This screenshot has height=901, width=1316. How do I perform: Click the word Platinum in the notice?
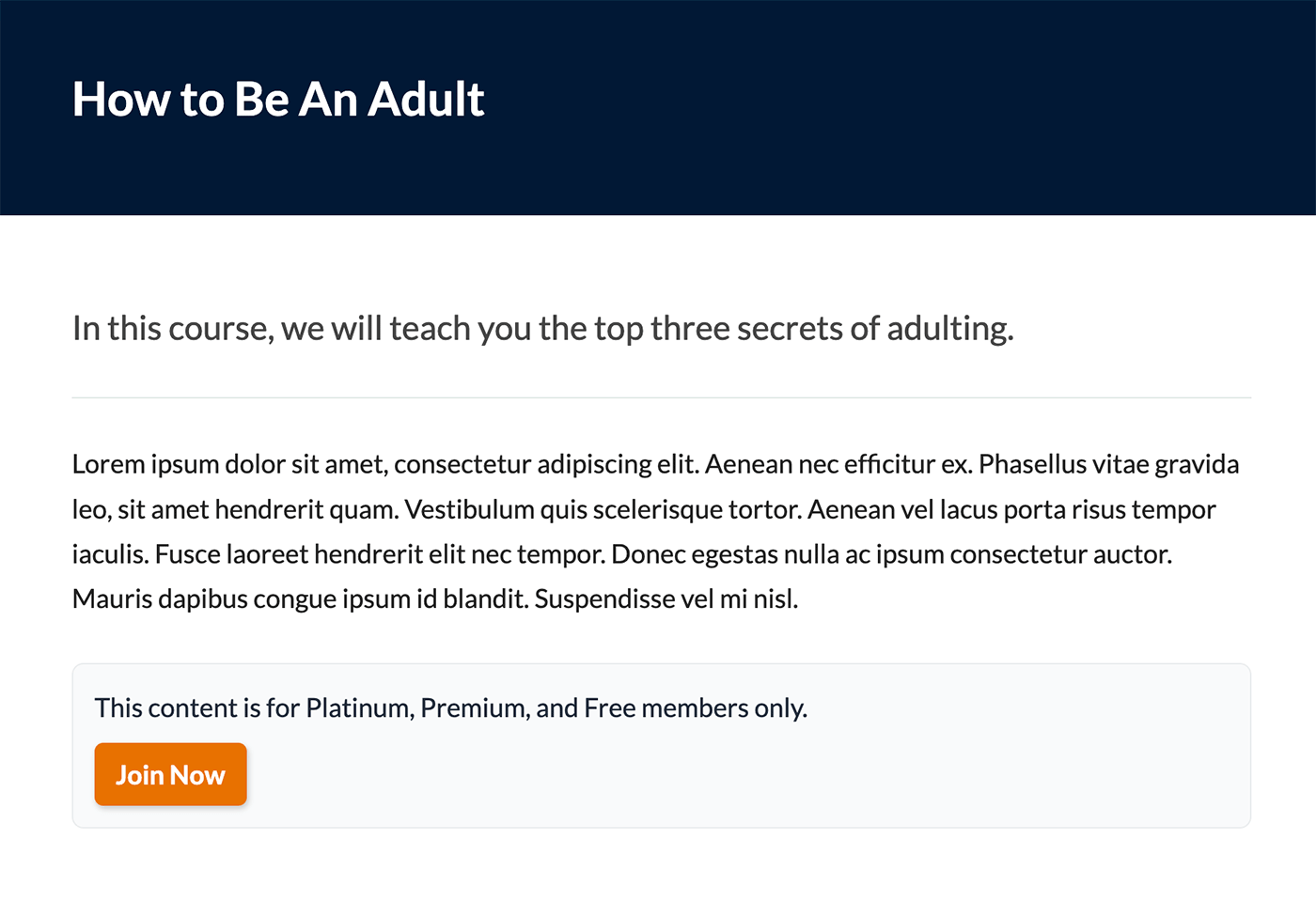(352, 707)
